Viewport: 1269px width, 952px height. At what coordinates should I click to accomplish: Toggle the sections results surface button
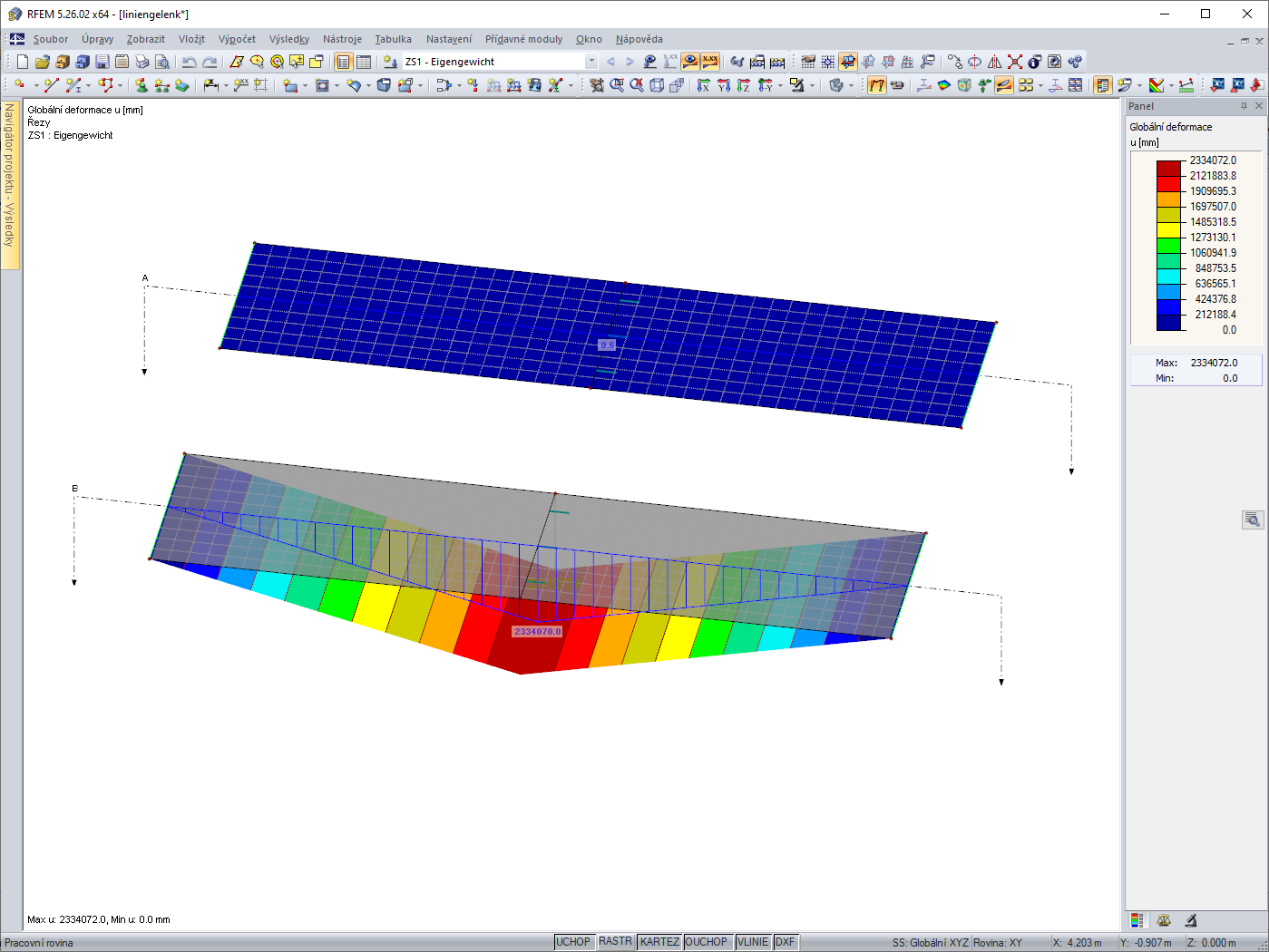(1004, 85)
